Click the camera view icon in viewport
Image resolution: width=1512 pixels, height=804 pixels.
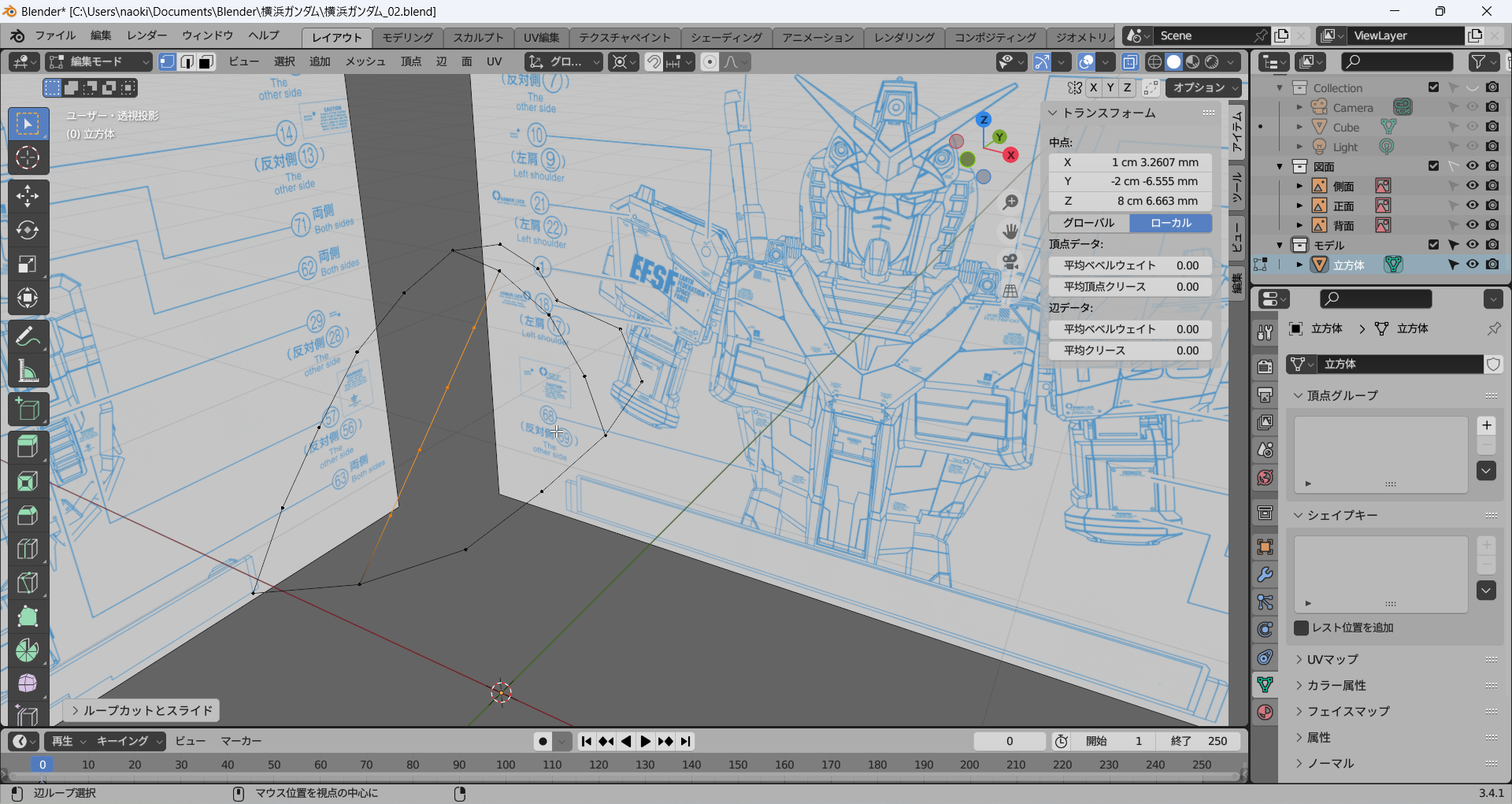[x=1010, y=261]
